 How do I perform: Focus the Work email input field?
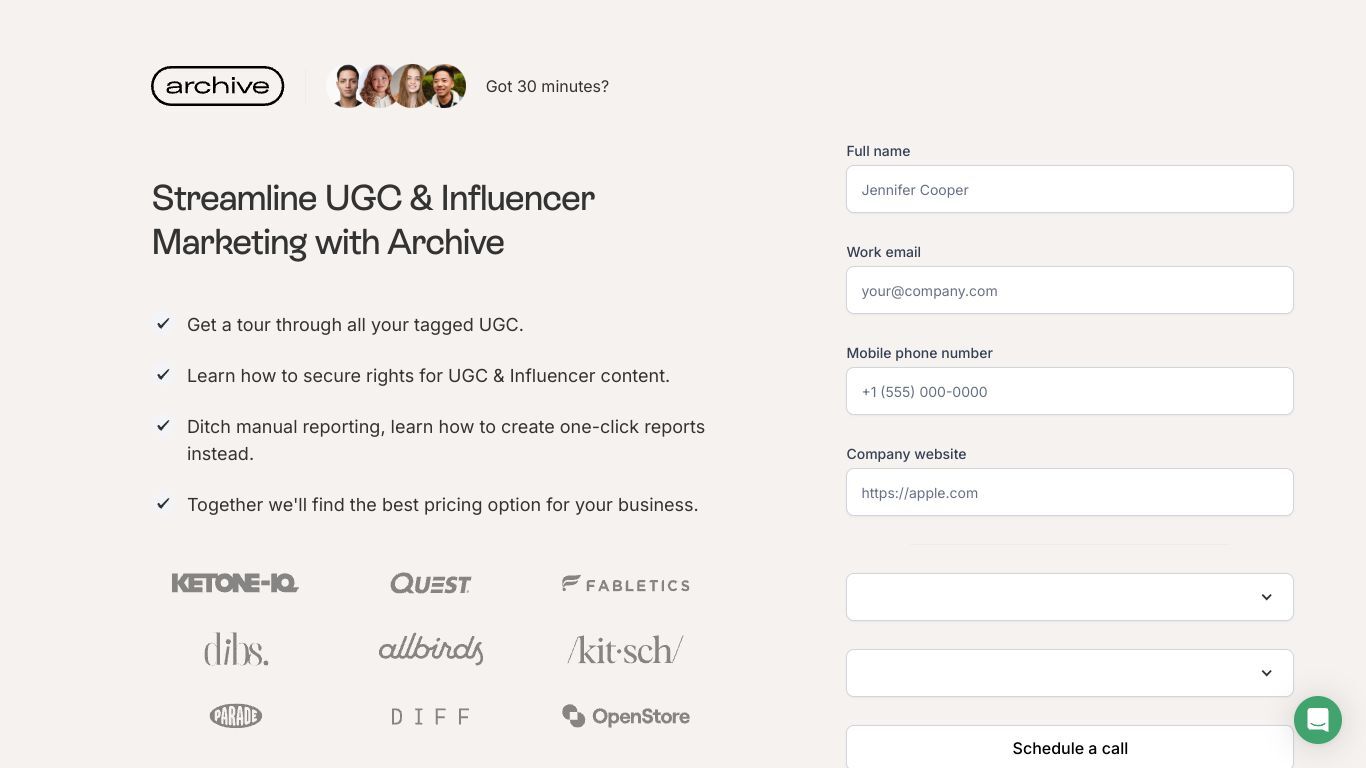(x=1070, y=290)
